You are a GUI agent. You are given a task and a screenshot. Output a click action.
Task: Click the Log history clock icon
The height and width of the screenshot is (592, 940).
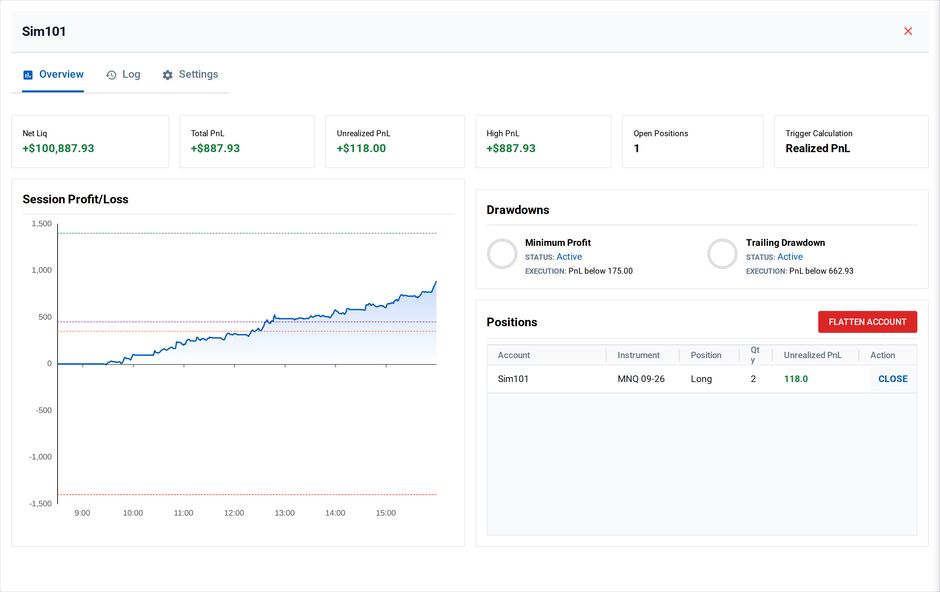[x=111, y=75]
